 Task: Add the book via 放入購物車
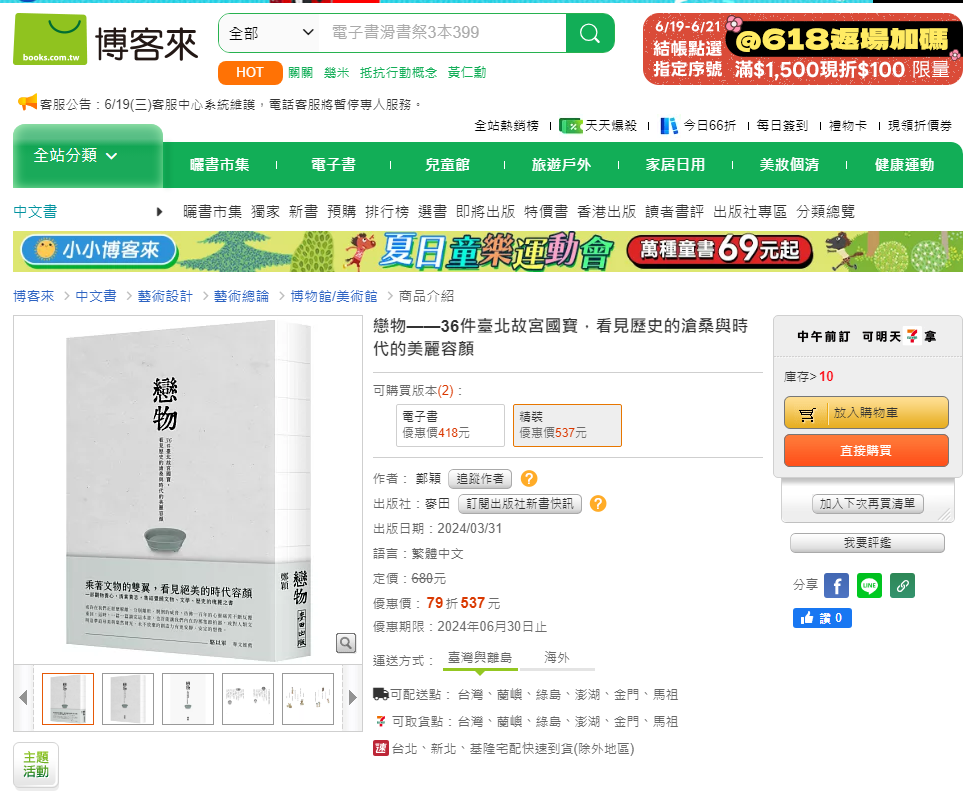coord(866,413)
